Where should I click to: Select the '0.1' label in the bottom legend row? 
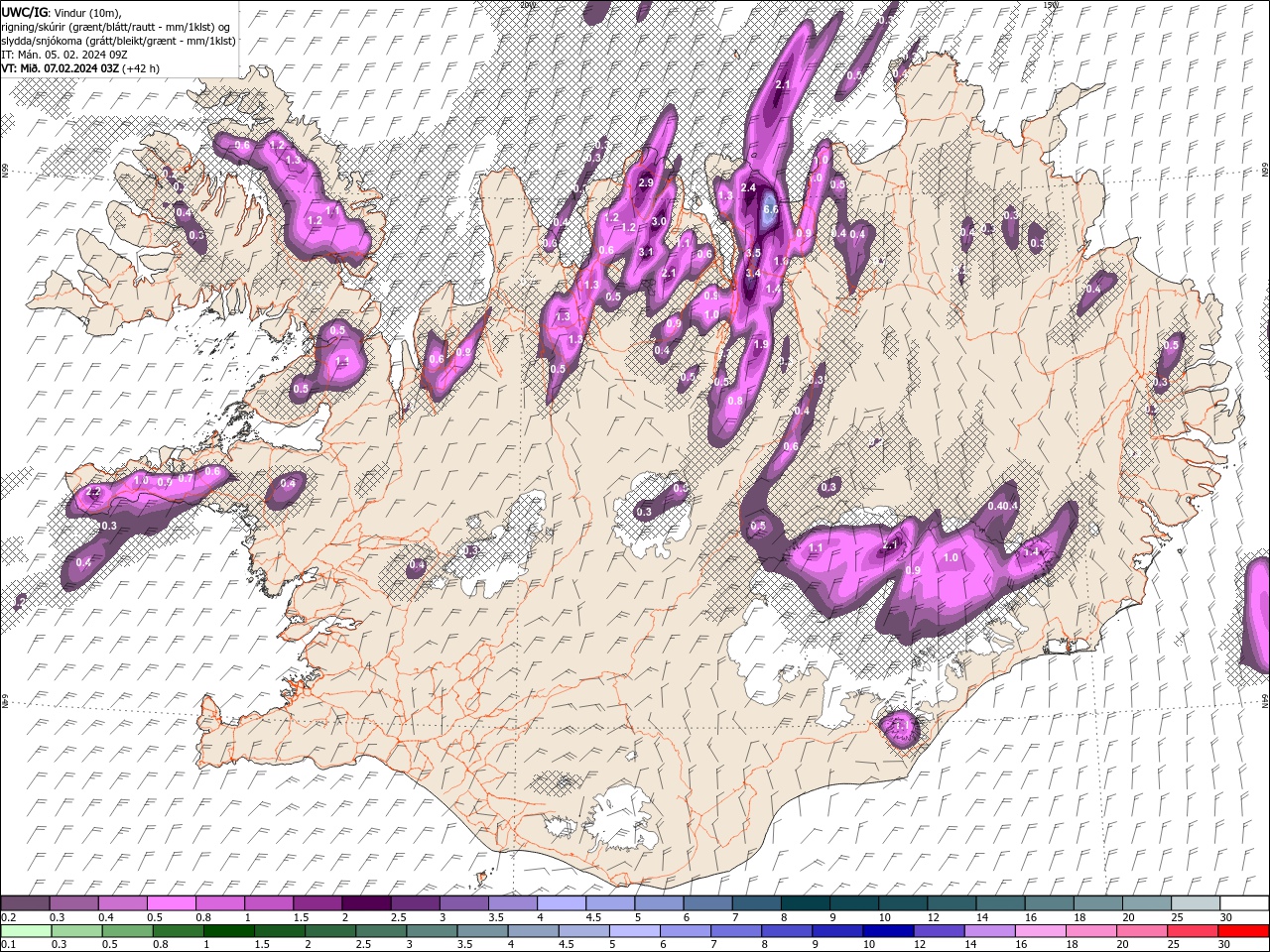(7, 945)
